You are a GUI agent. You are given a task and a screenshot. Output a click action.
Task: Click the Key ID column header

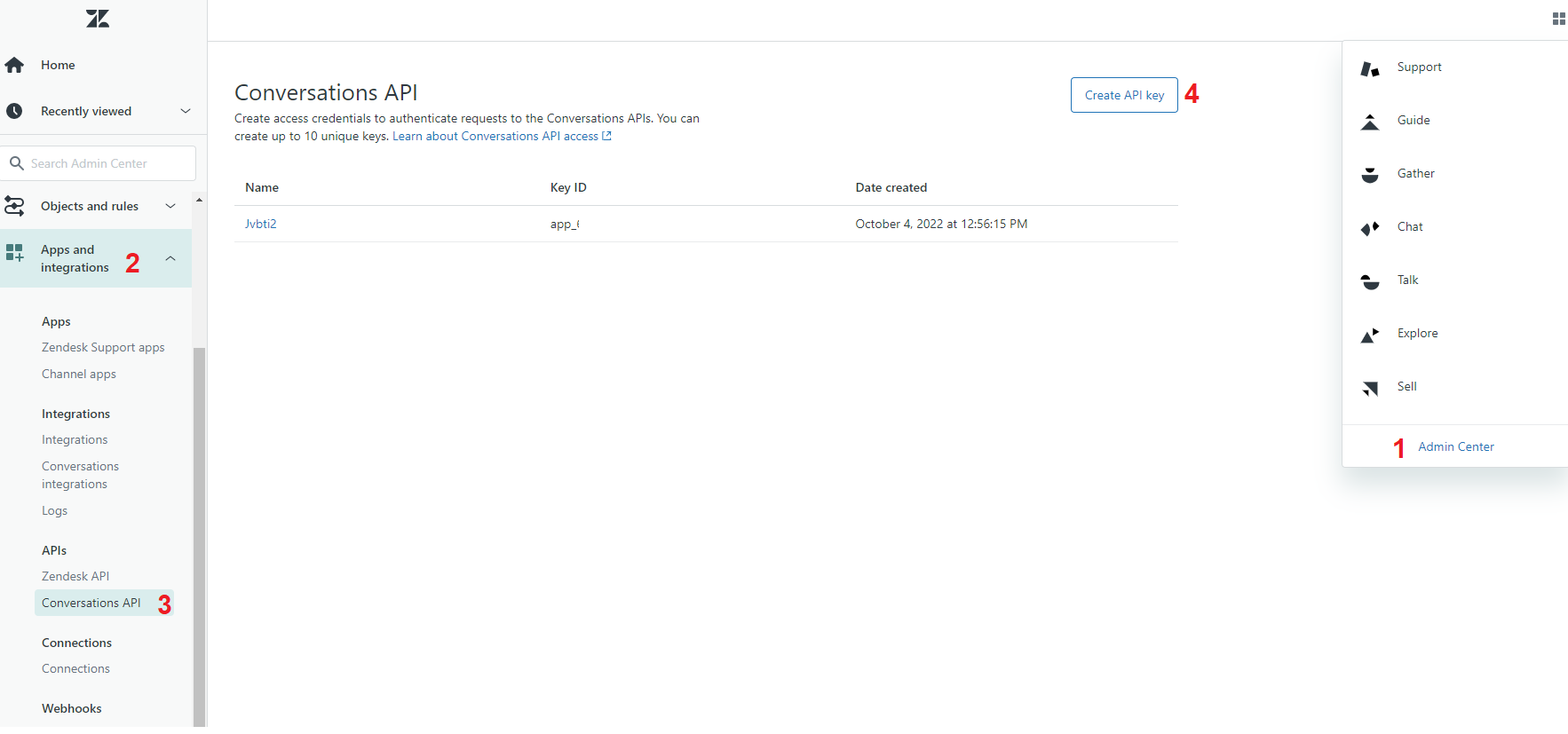coord(568,187)
